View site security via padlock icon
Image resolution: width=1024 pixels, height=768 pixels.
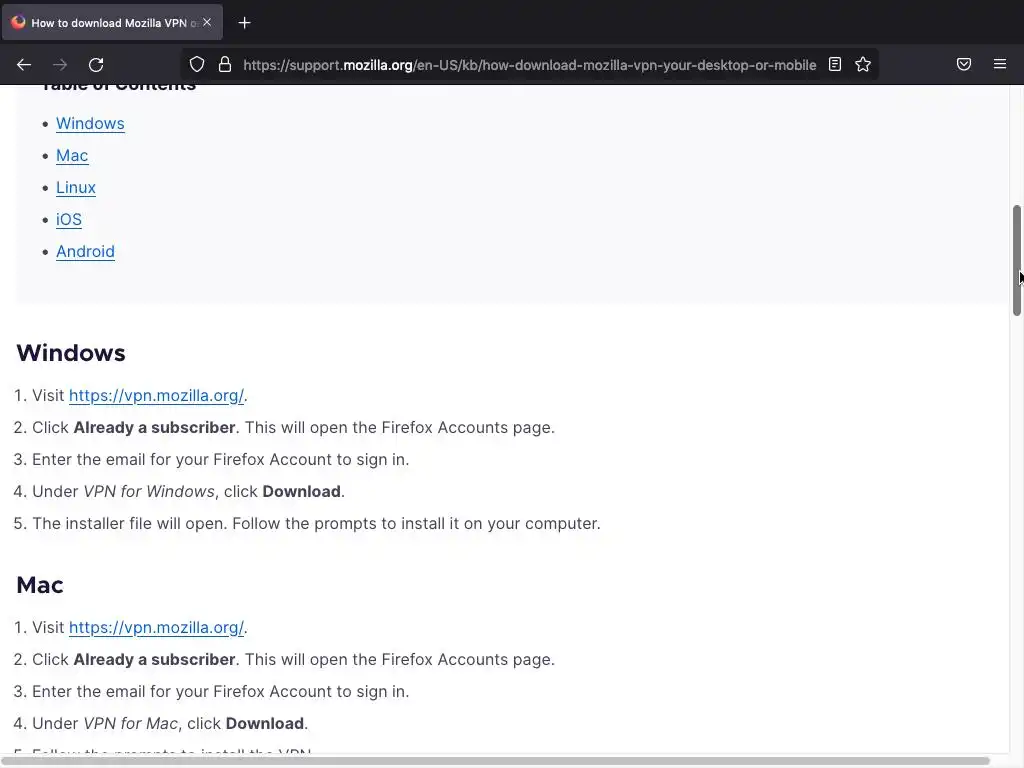tap(225, 65)
